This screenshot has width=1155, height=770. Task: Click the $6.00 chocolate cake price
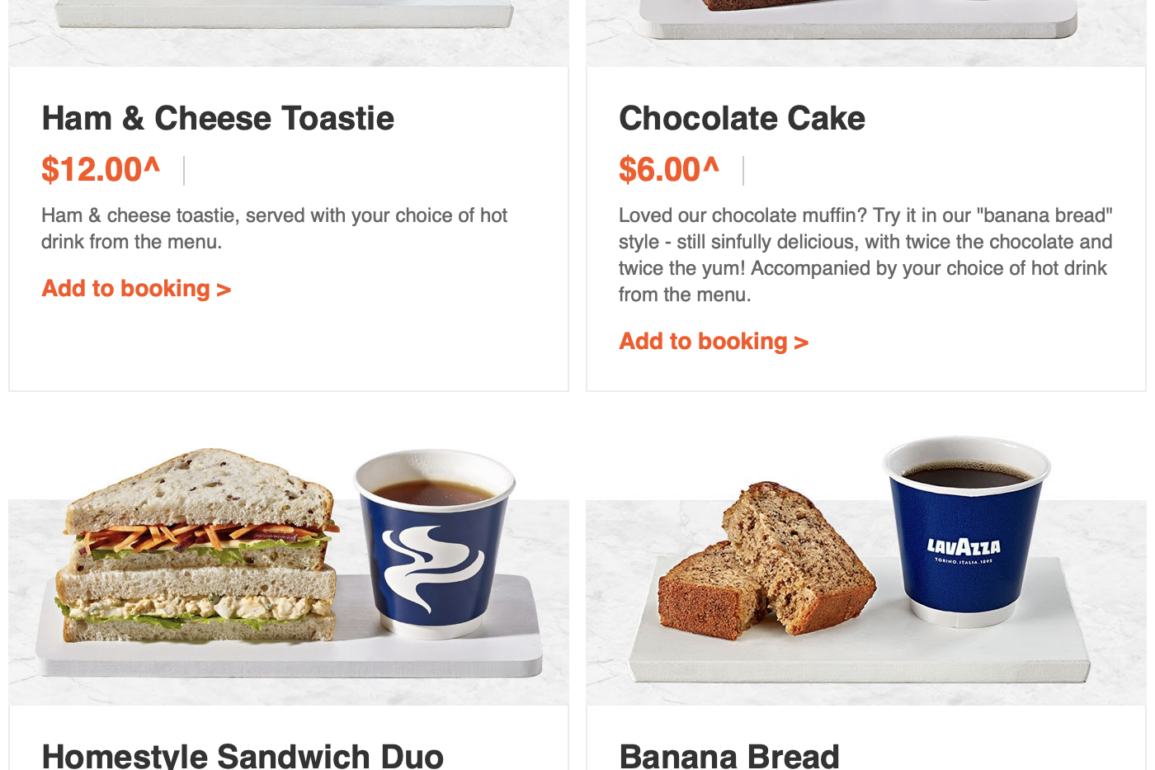point(669,169)
